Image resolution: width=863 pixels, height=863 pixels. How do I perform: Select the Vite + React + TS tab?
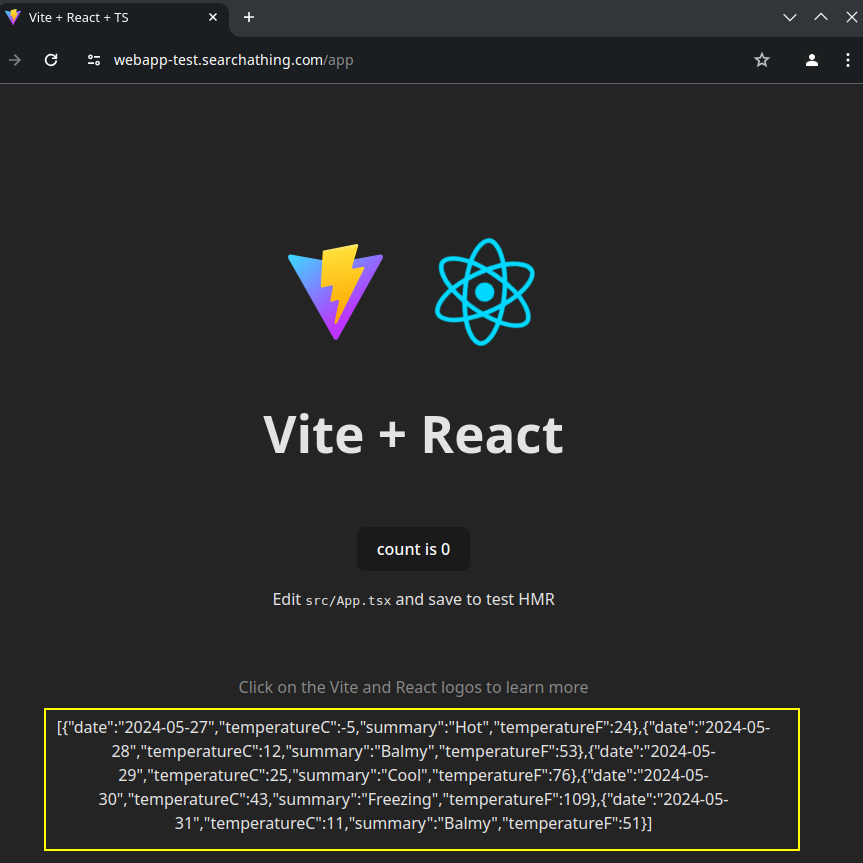coord(114,18)
